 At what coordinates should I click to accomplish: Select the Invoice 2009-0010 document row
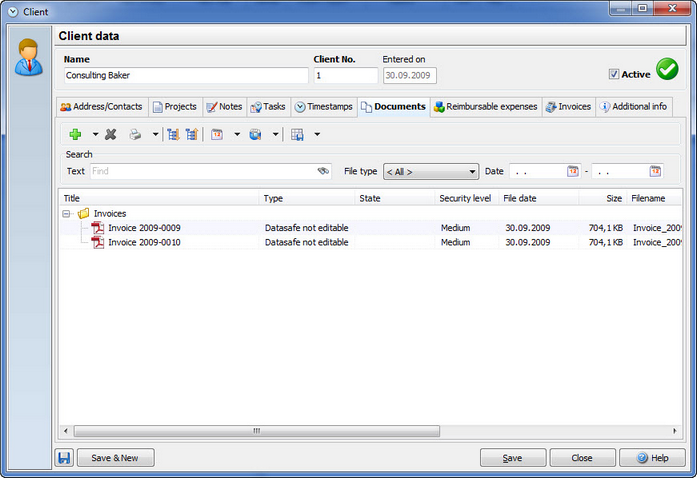click(x=370, y=242)
